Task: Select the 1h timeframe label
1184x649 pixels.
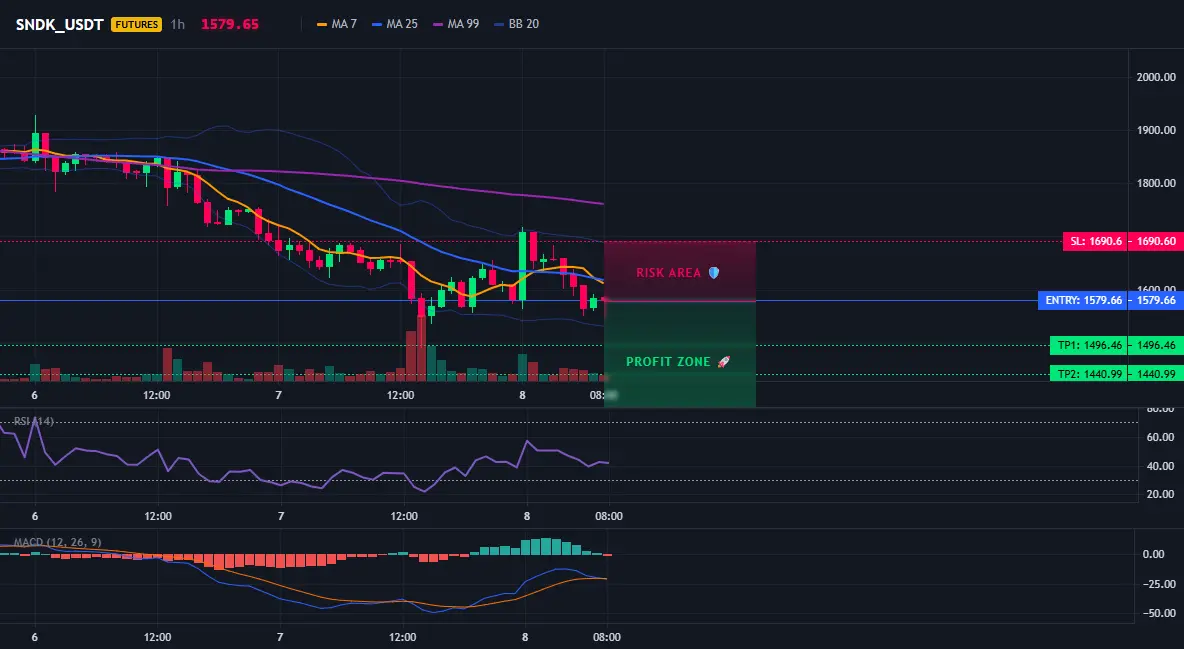Action: coord(177,24)
